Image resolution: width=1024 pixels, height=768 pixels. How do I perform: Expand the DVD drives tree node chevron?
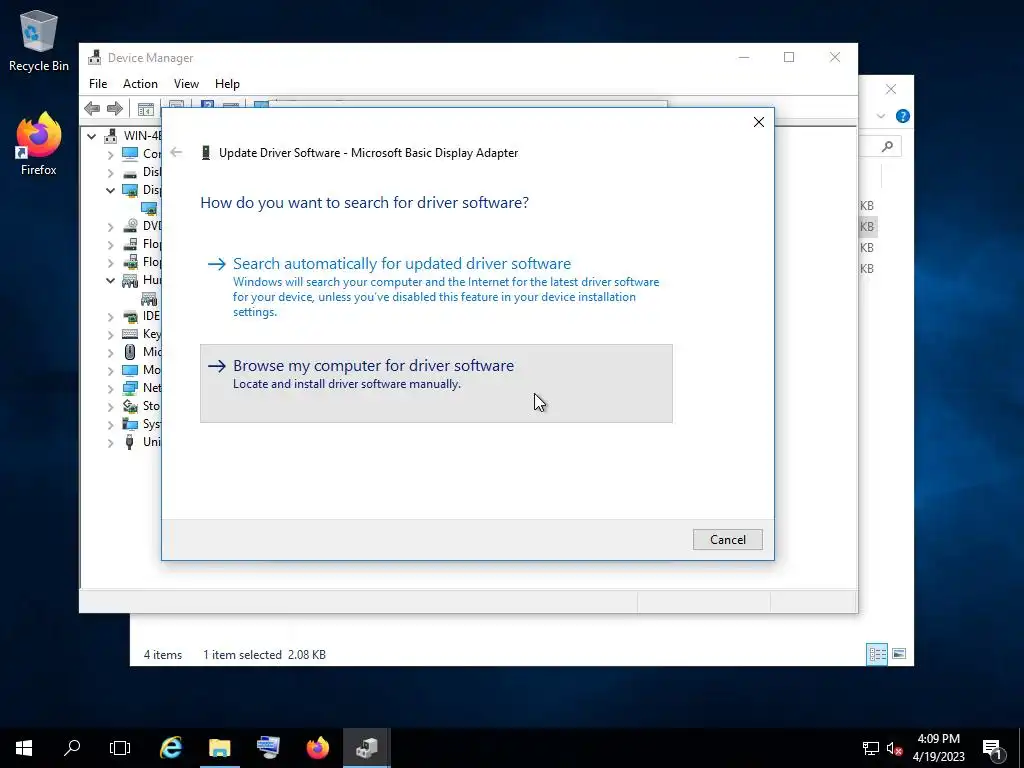[110, 227]
